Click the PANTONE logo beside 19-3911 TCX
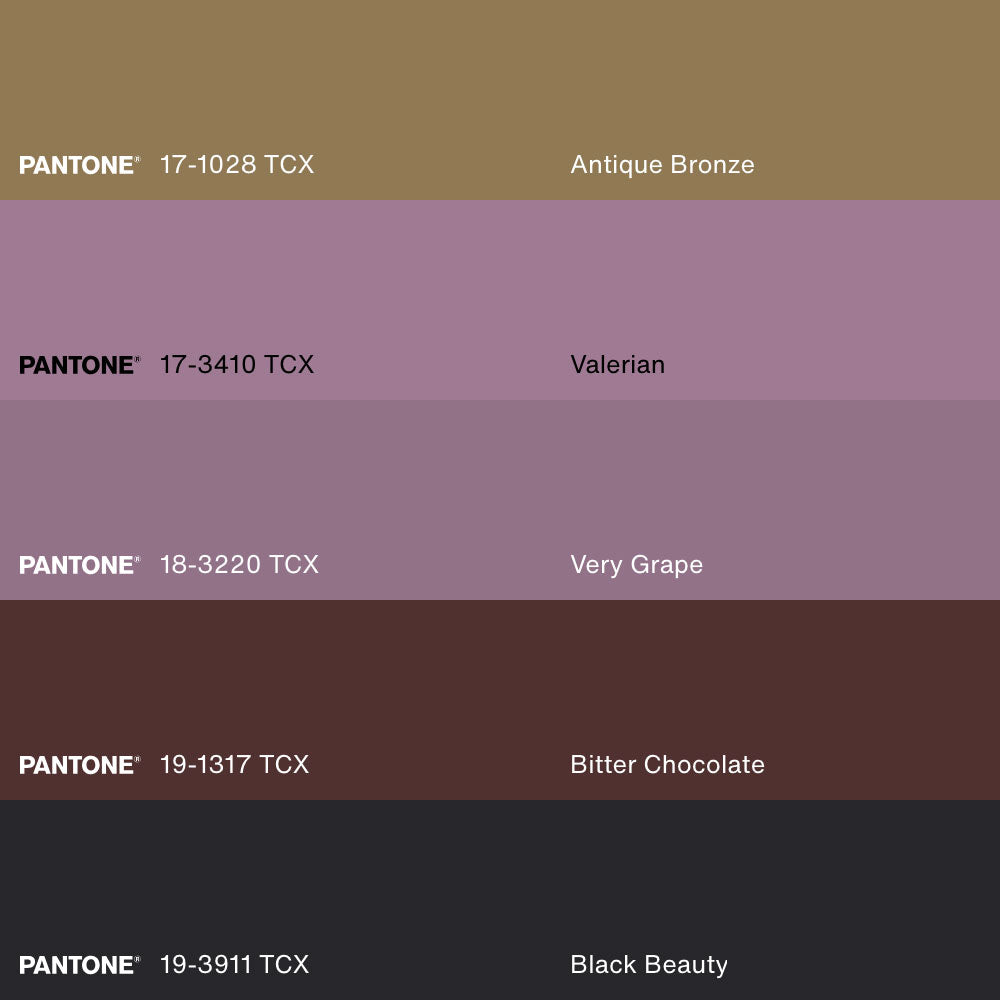This screenshot has width=1000, height=1000. (80, 965)
